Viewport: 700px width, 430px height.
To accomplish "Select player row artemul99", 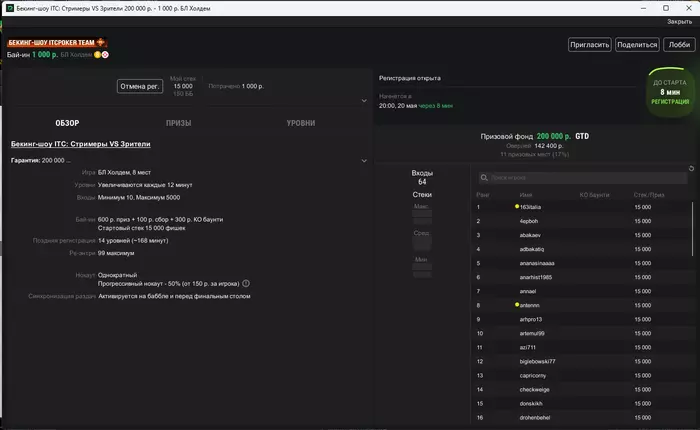I will click(581, 333).
